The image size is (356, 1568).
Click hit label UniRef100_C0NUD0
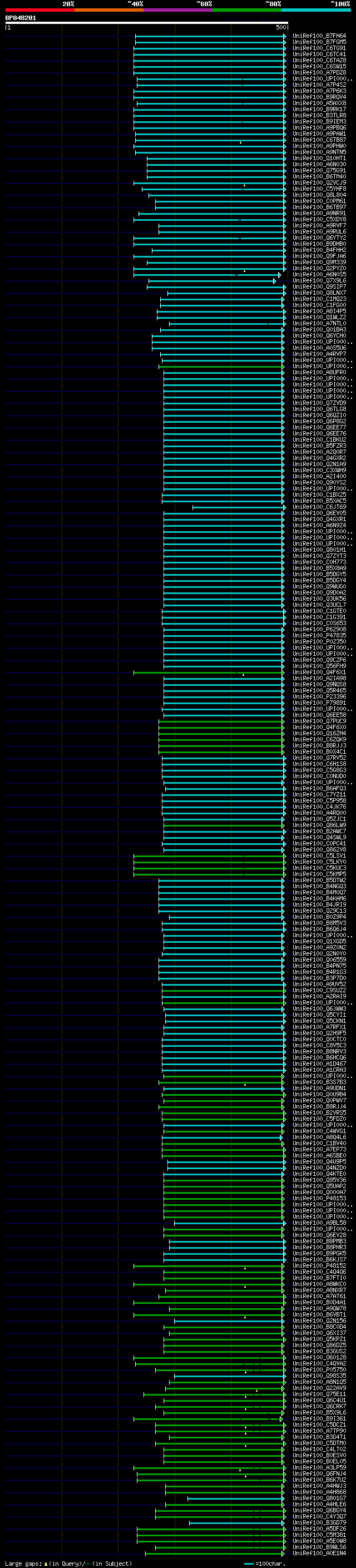(319, 776)
